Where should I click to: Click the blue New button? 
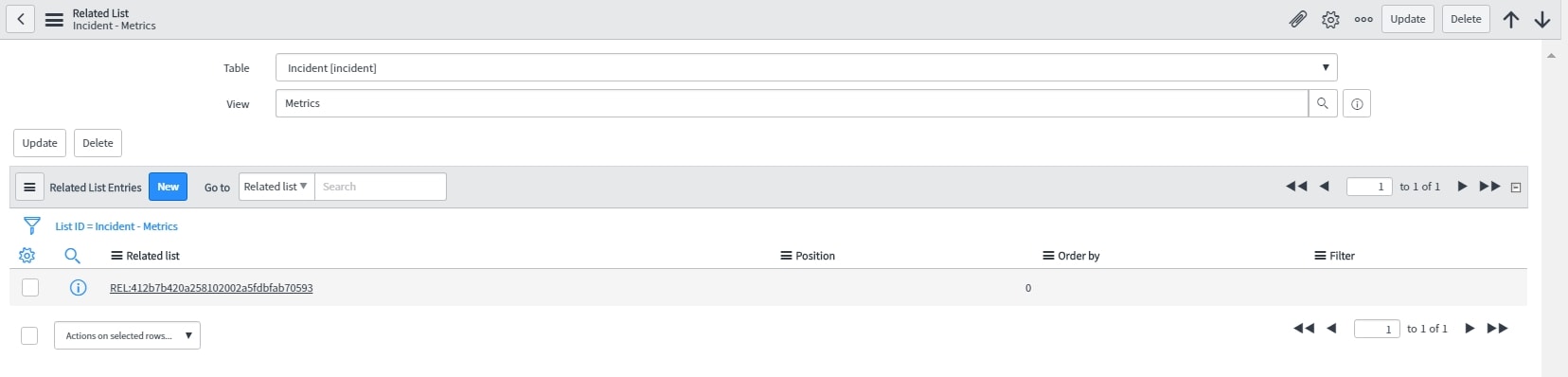(x=168, y=187)
